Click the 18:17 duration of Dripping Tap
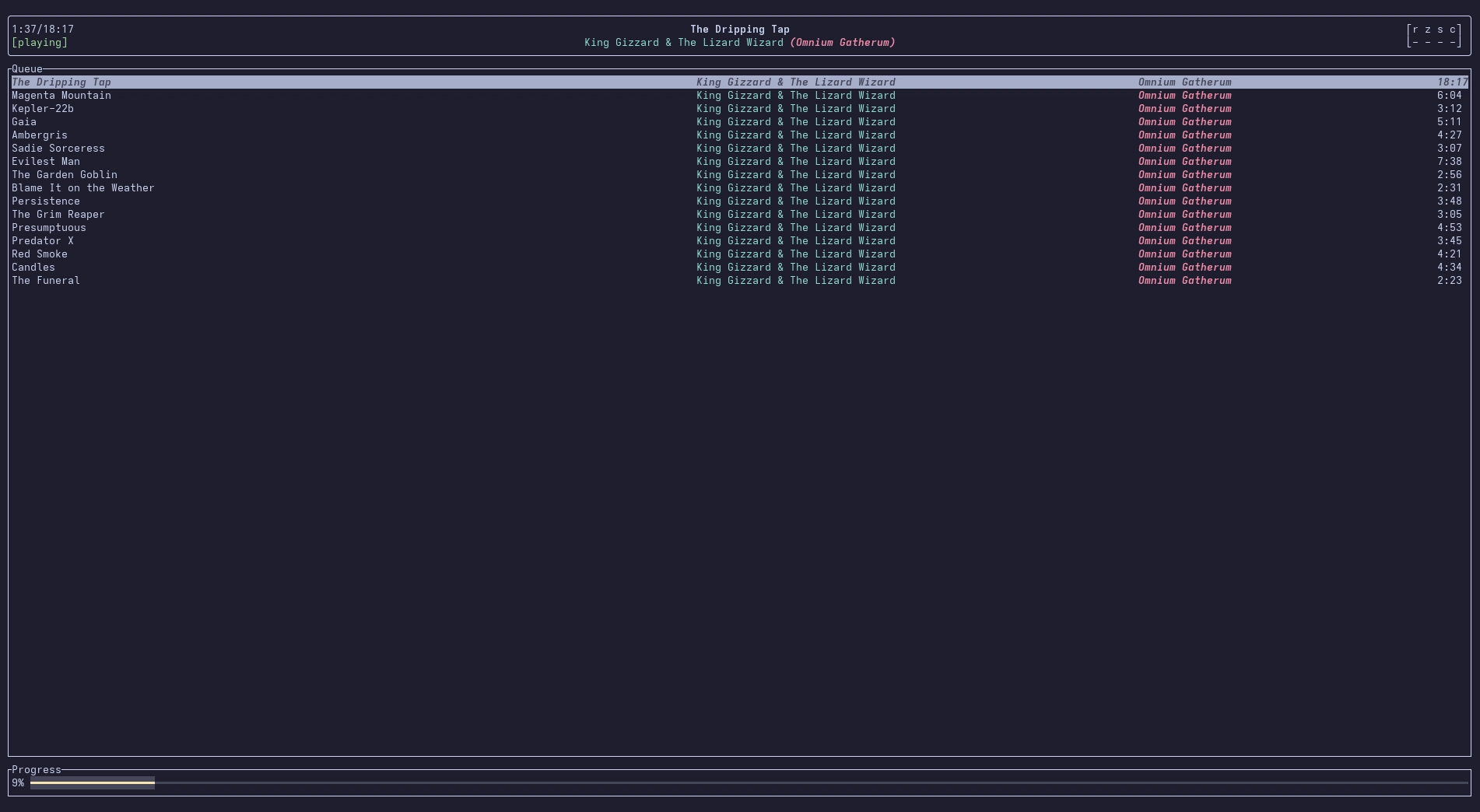1480x812 pixels. (x=1452, y=82)
